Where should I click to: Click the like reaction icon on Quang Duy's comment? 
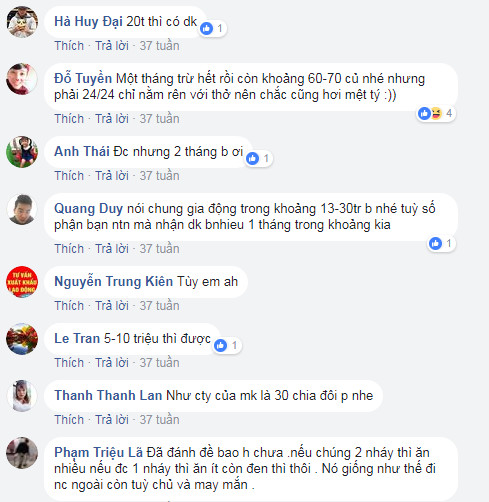435,243
